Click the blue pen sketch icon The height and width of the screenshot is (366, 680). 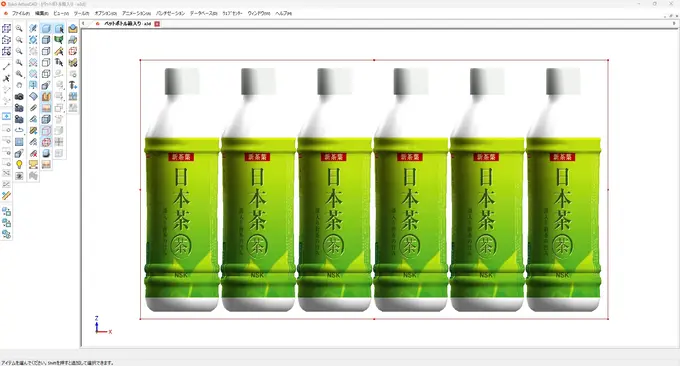33,28
